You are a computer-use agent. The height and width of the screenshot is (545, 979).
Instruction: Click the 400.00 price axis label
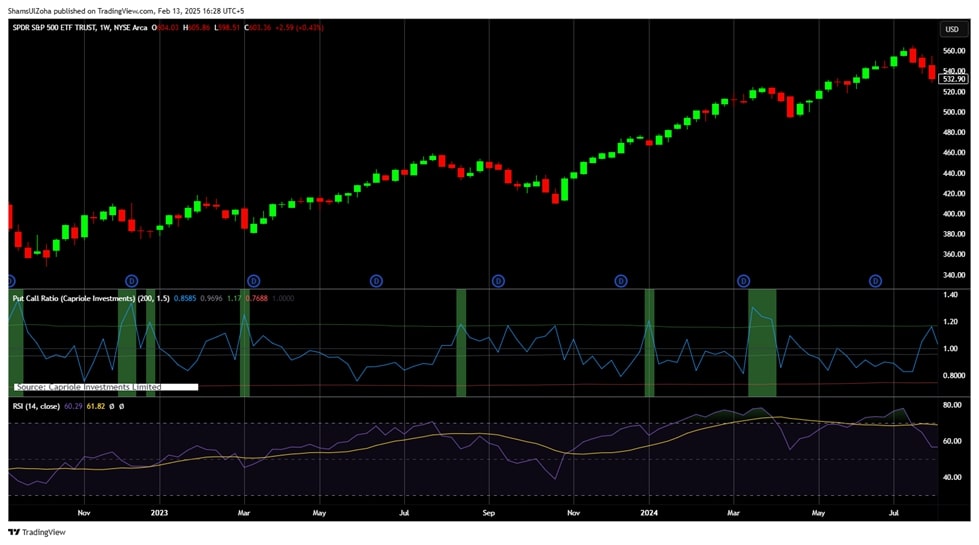click(954, 214)
